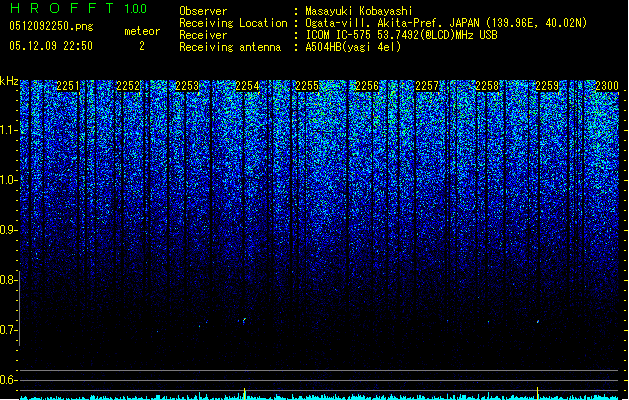Click the 0.9 kHz axis label

[7, 230]
